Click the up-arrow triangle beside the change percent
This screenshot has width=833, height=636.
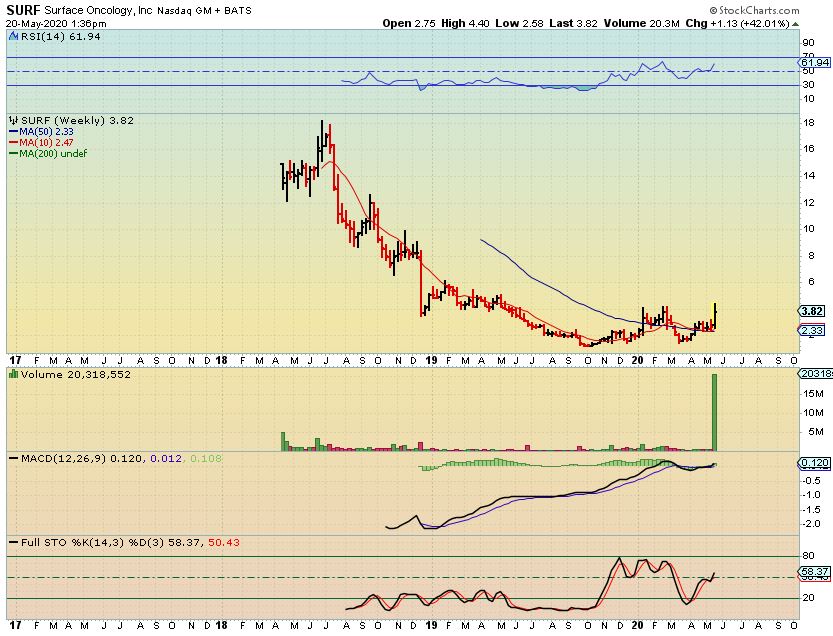point(795,24)
